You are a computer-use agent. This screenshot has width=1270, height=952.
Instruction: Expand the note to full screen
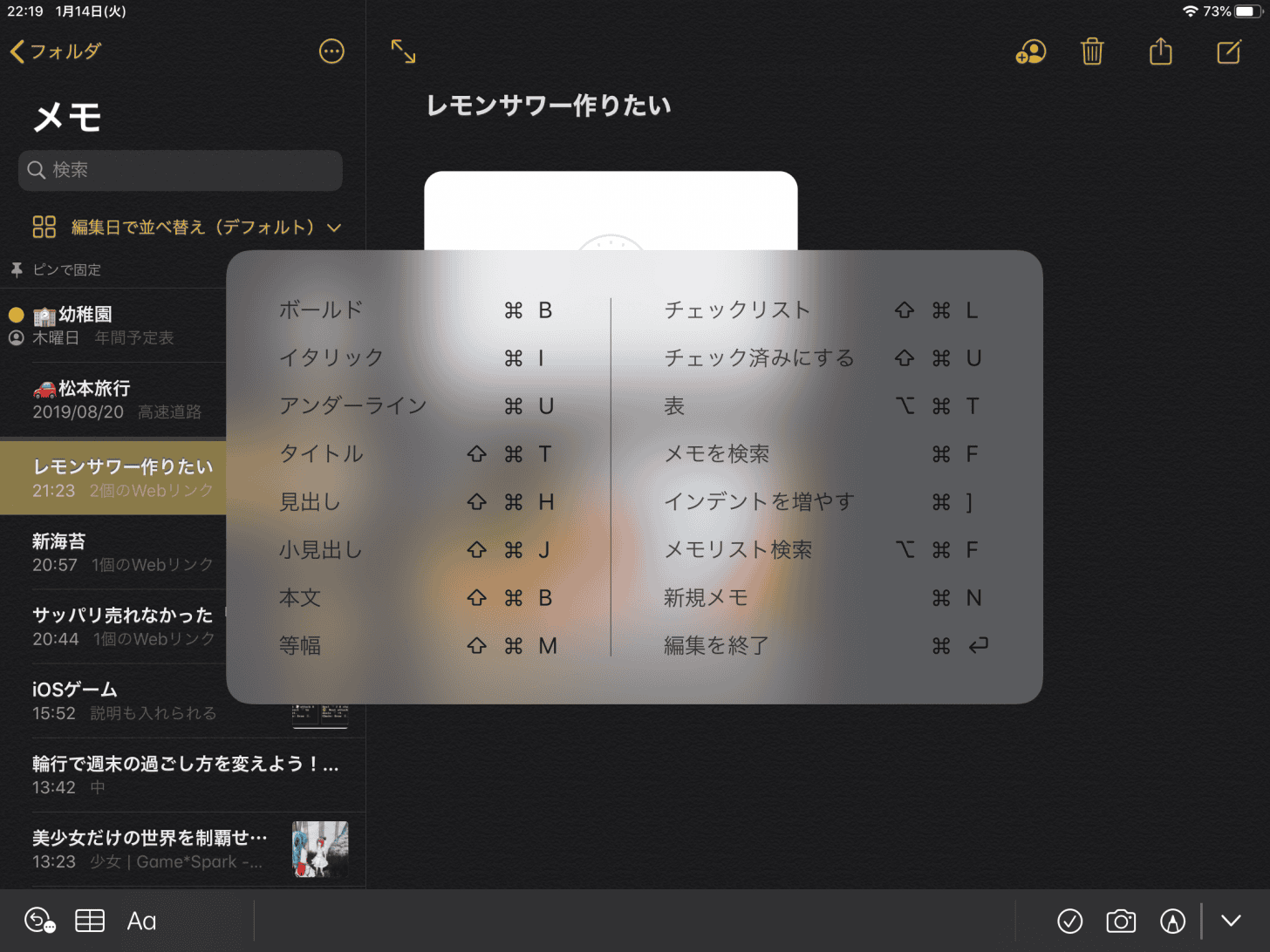coord(403,51)
